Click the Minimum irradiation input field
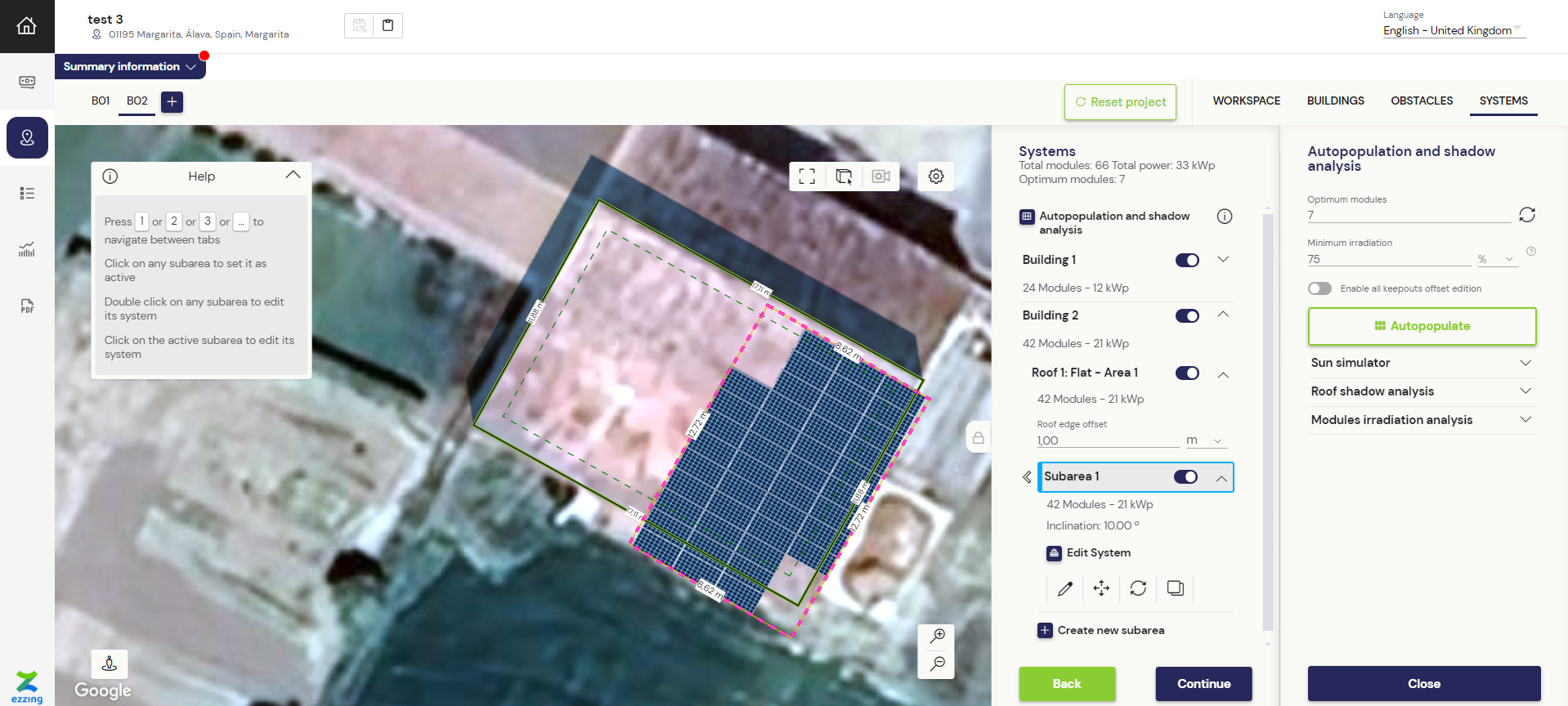 1389,259
